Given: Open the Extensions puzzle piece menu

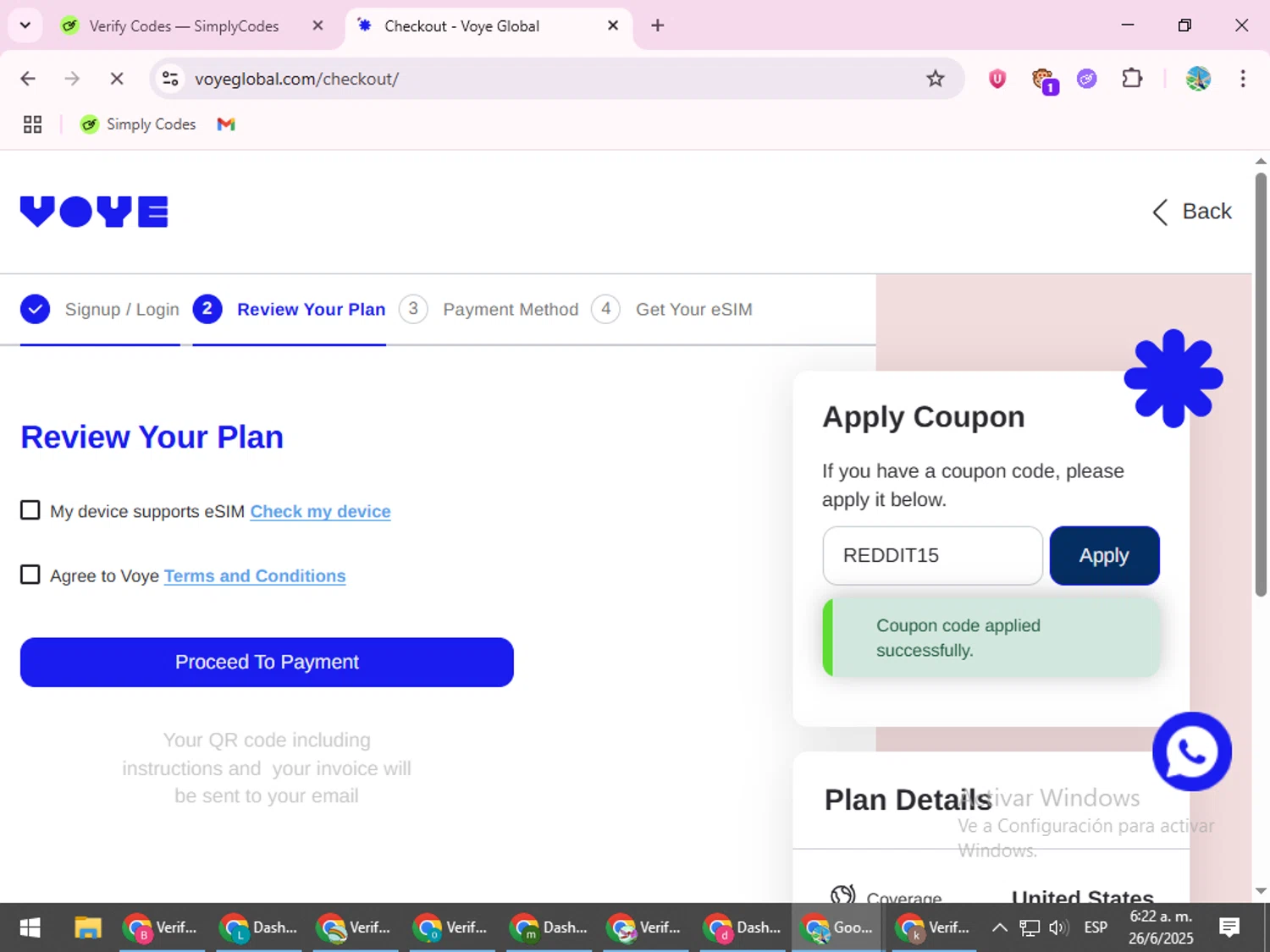Looking at the screenshot, I should pos(1132,79).
